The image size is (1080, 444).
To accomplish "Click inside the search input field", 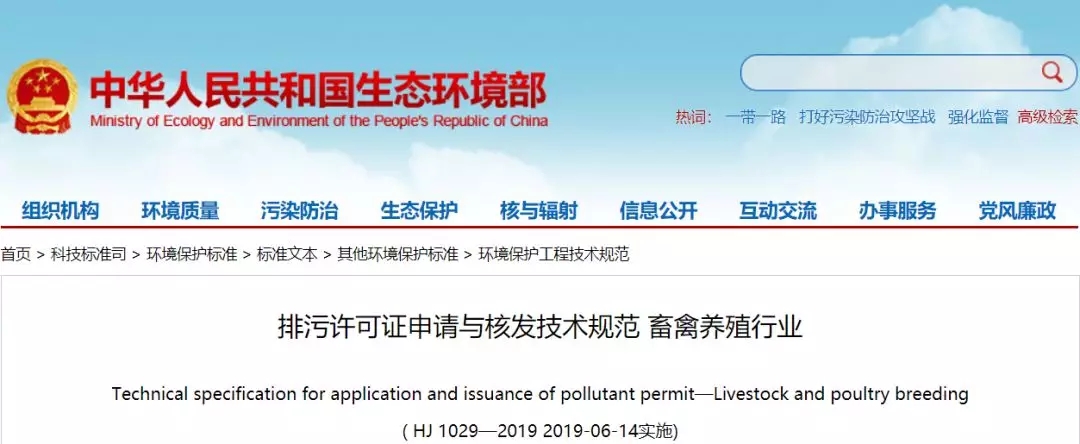I will [x=890, y=73].
